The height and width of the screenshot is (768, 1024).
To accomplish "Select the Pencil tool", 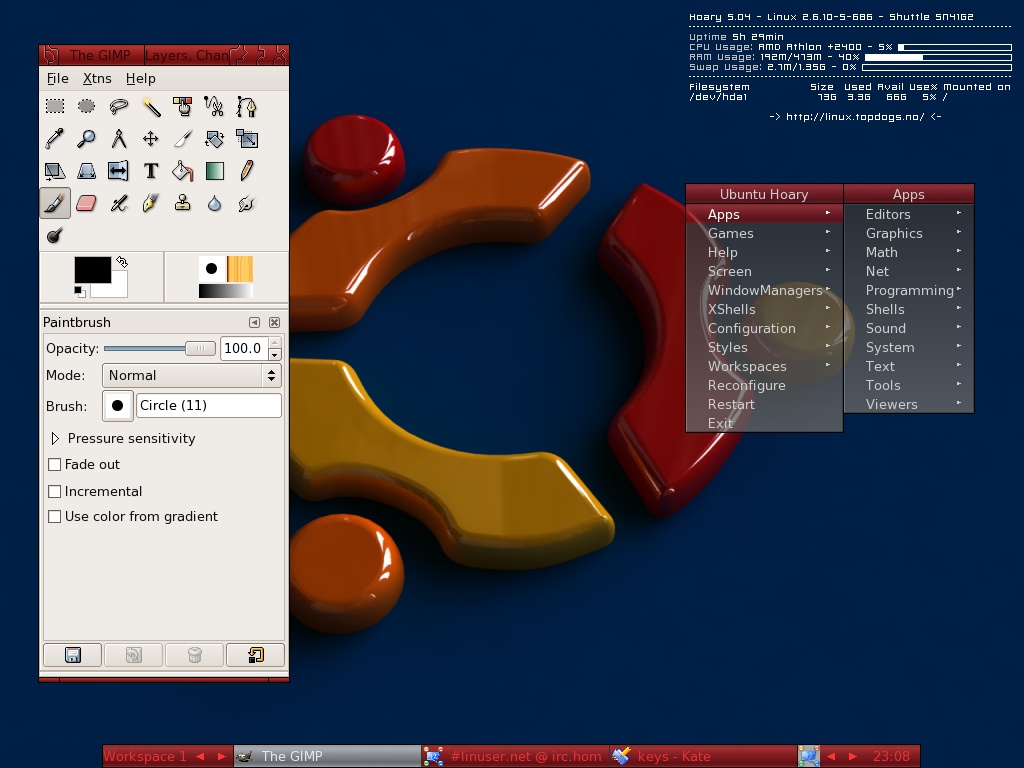I will click(x=246, y=171).
